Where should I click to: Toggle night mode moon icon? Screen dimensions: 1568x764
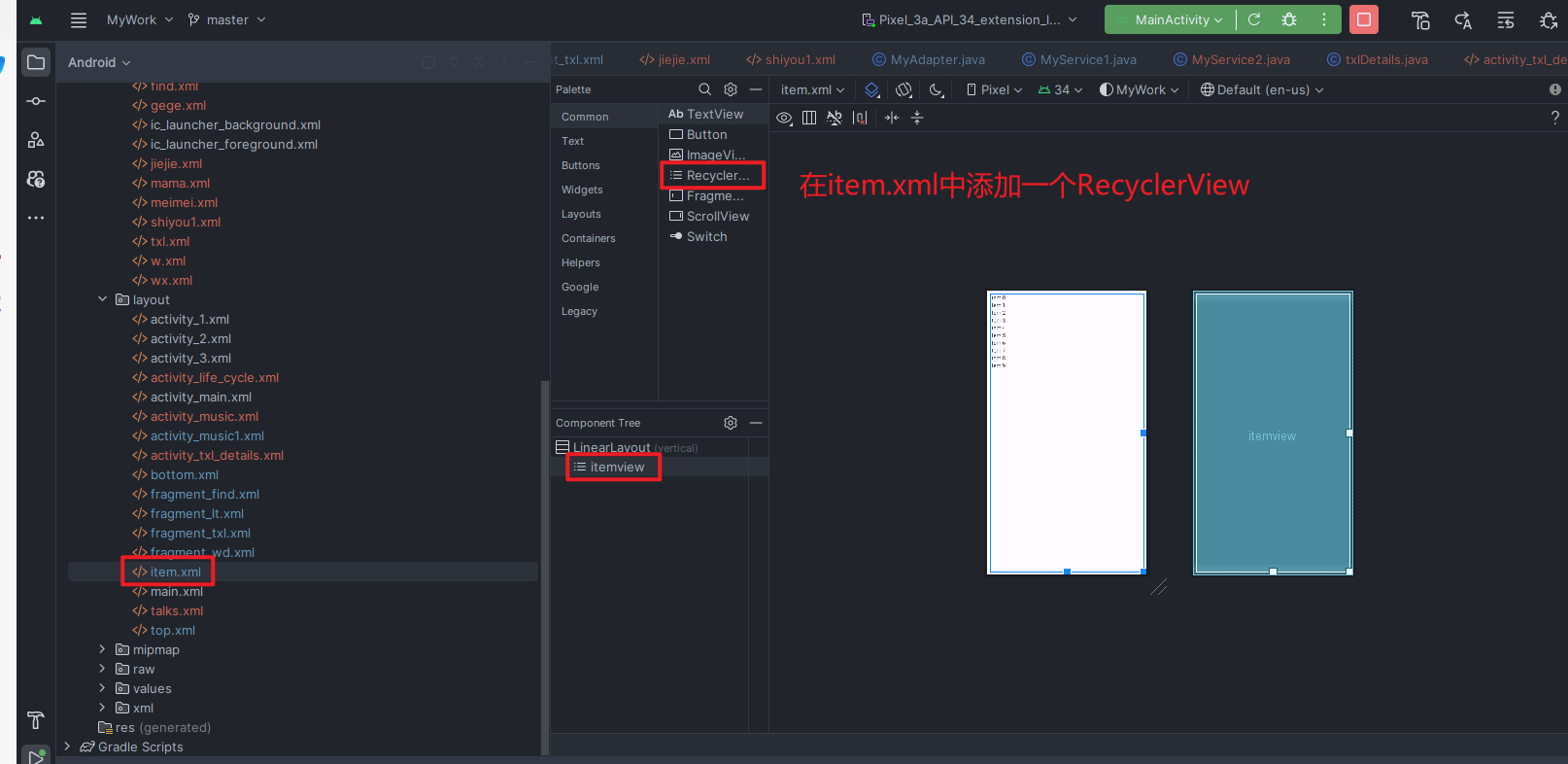[x=937, y=89]
